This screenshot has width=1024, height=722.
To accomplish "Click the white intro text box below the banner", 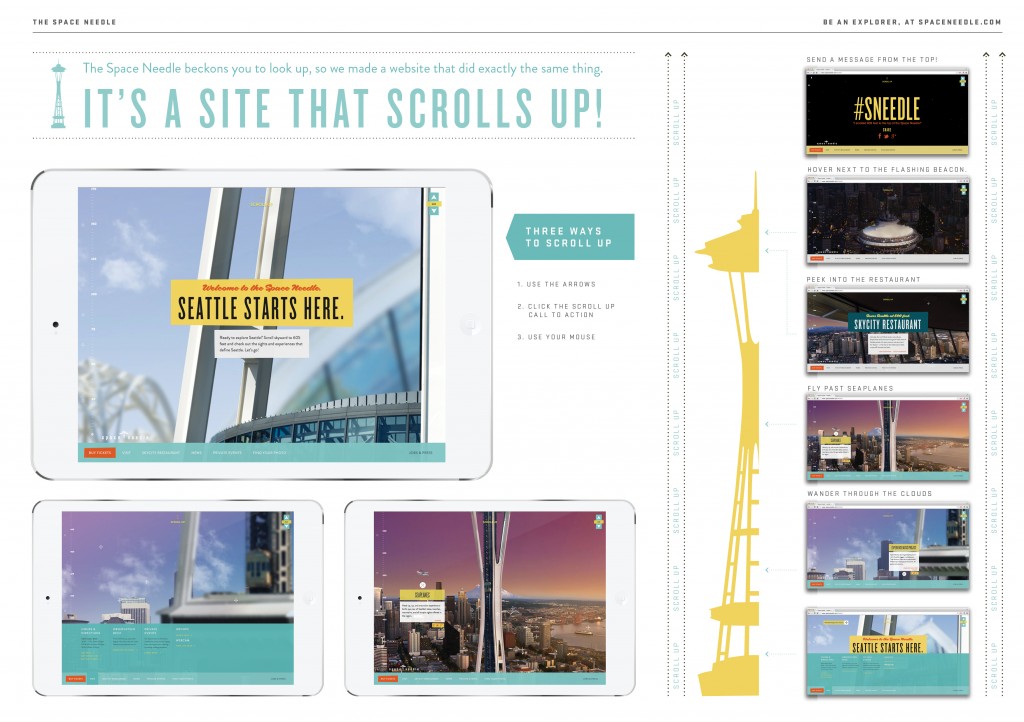I will (262, 344).
